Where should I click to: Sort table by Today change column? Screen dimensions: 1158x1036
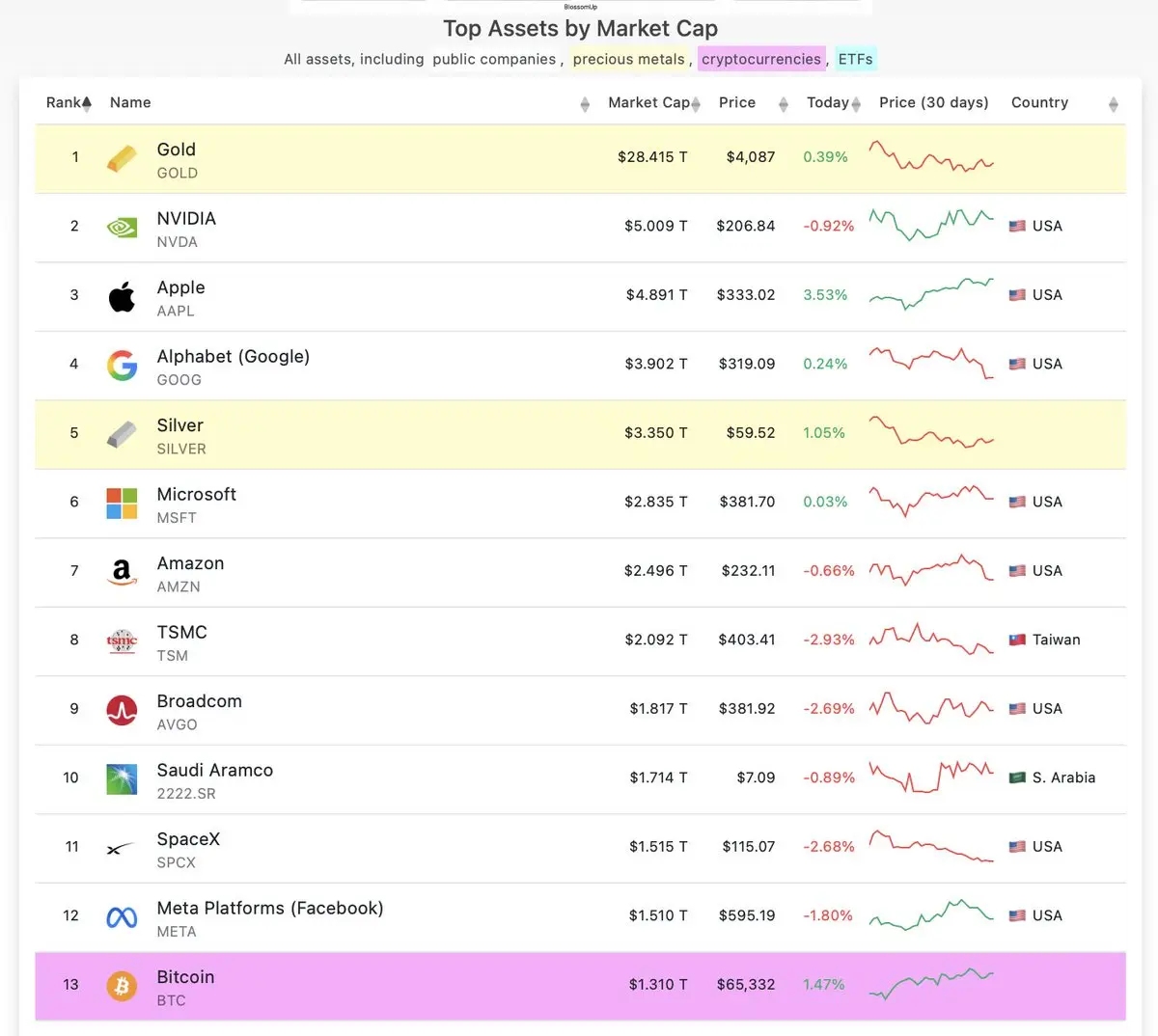coord(833,103)
